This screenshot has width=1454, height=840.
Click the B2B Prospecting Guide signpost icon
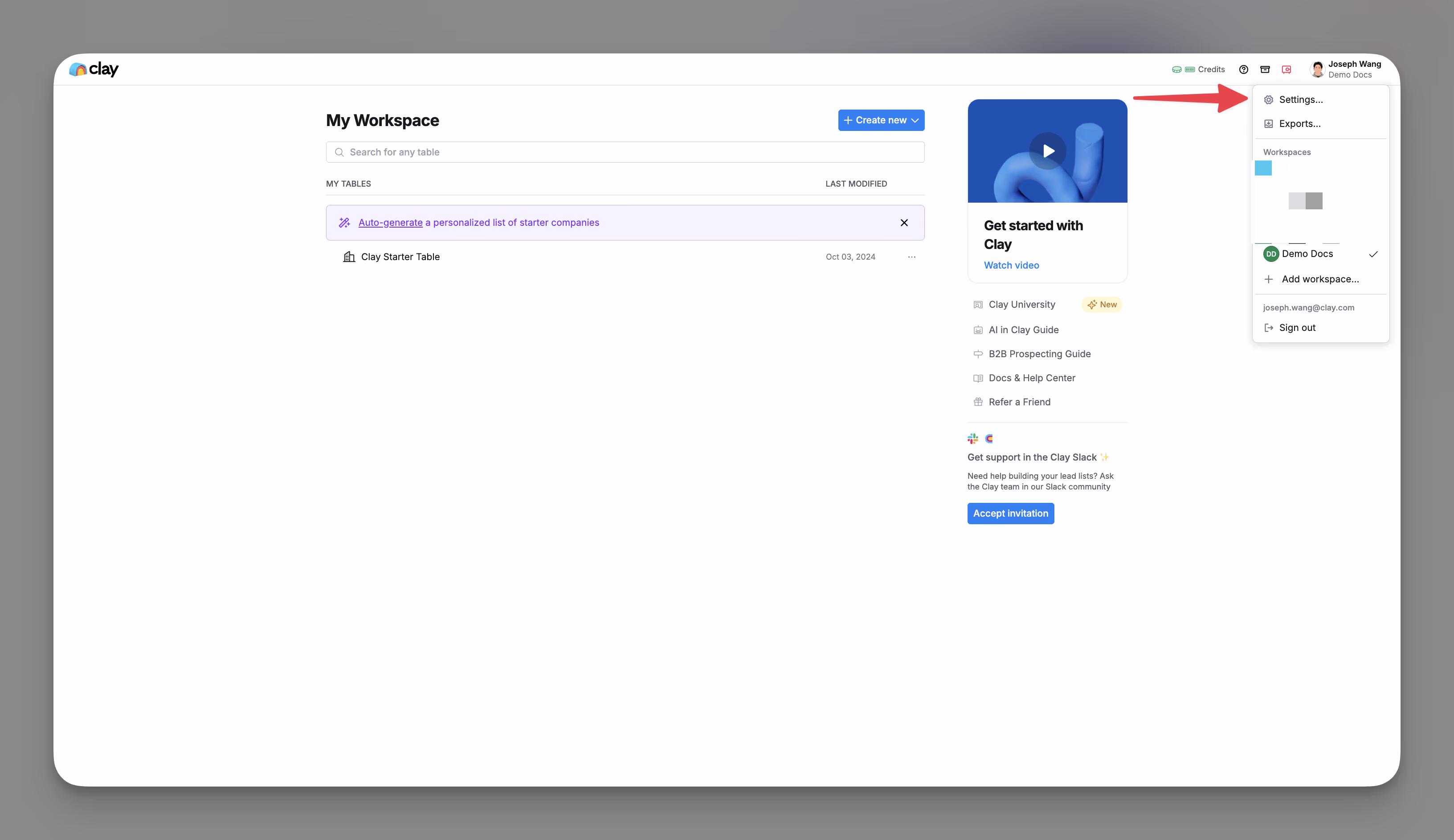978,354
